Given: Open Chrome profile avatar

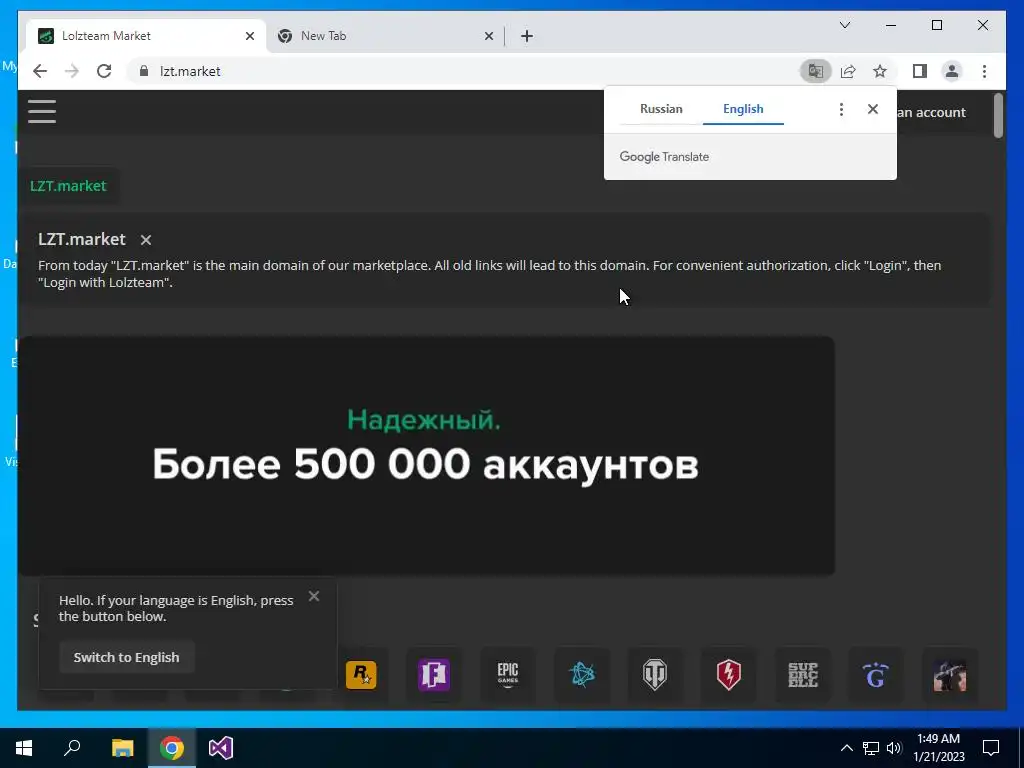Looking at the screenshot, I should (952, 71).
